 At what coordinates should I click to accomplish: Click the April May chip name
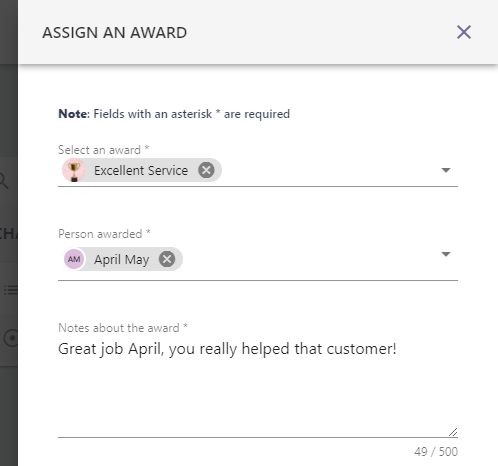pos(121,259)
